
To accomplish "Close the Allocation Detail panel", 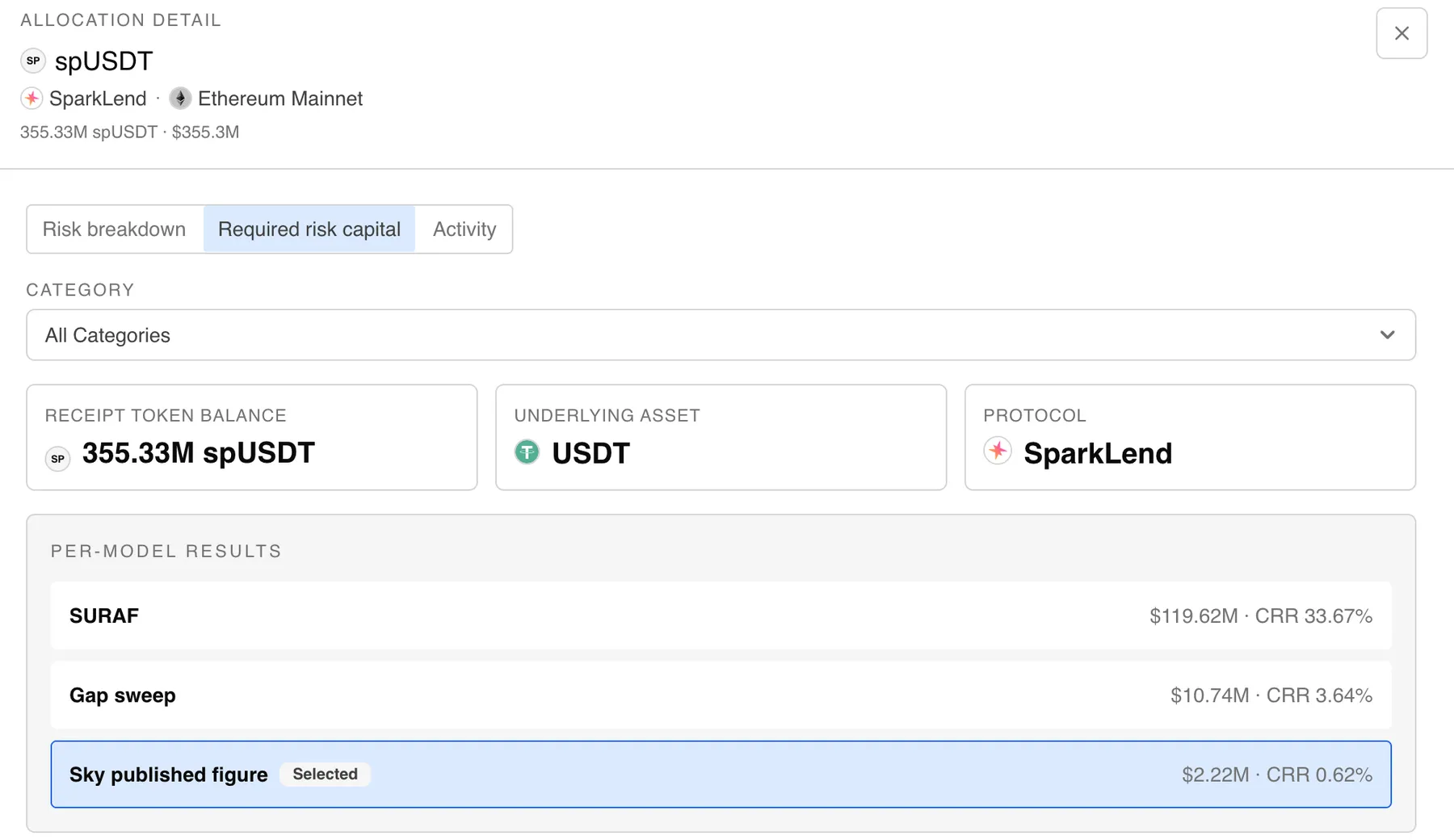I will point(1401,33).
